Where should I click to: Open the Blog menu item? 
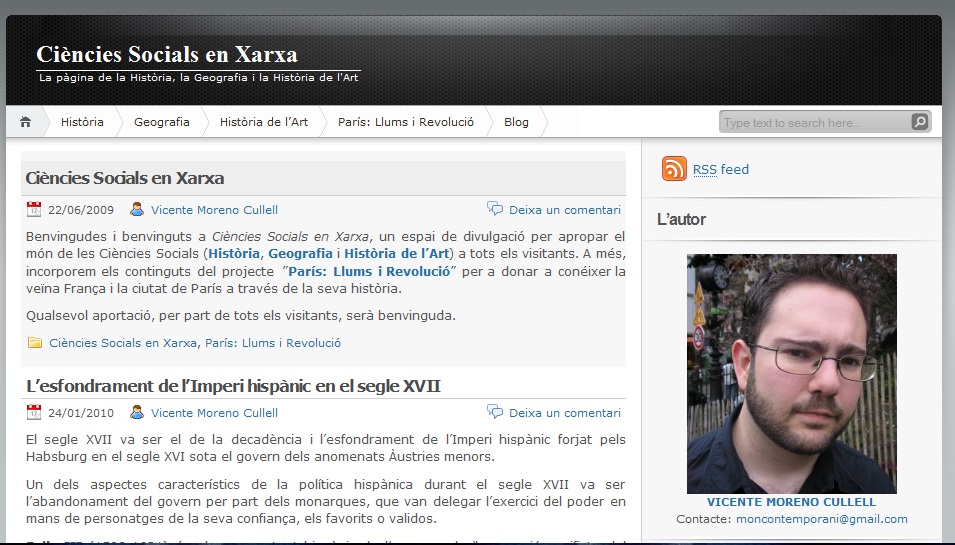click(x=516, y=122)
